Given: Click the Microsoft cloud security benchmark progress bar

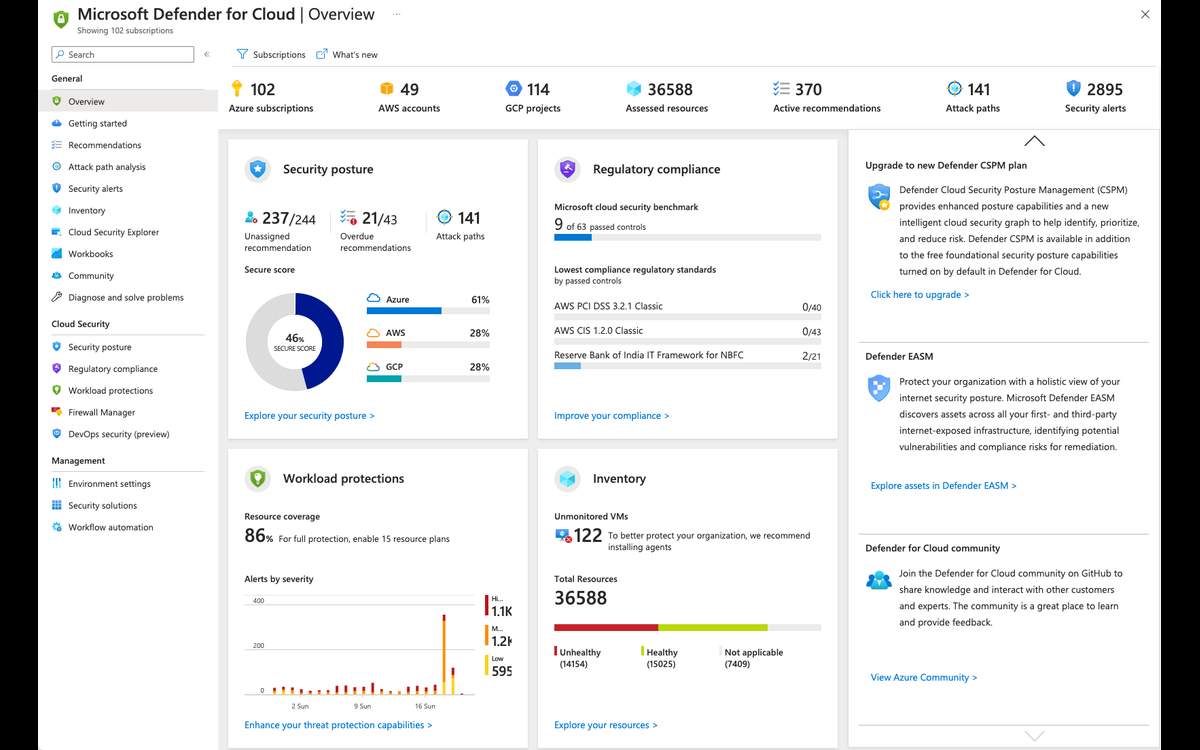Looking at the screenshot, I should [x=687, y=238].
